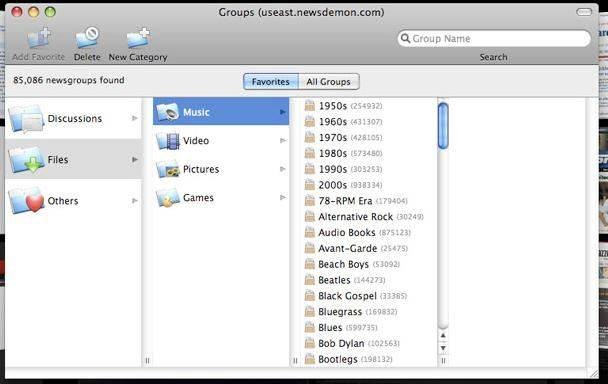608x384 pixels.
Task: Click the 85,086 newsgroups found status text
Action: click(x=69, y=80)
